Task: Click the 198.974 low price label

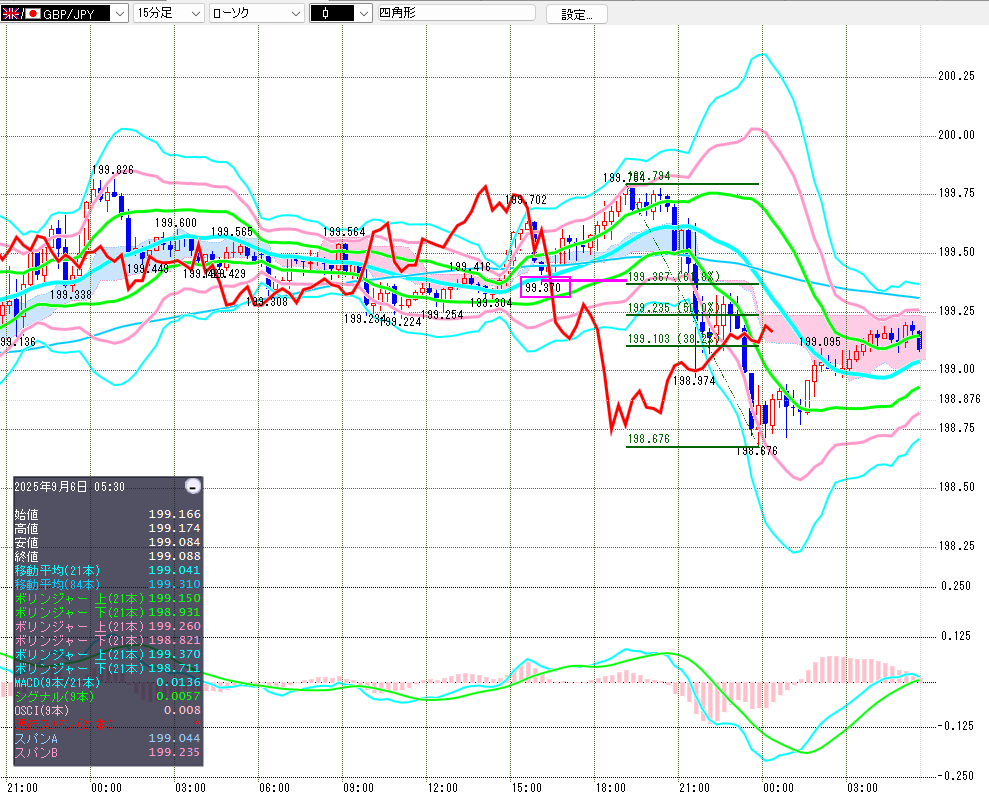Action: (694, 380)
